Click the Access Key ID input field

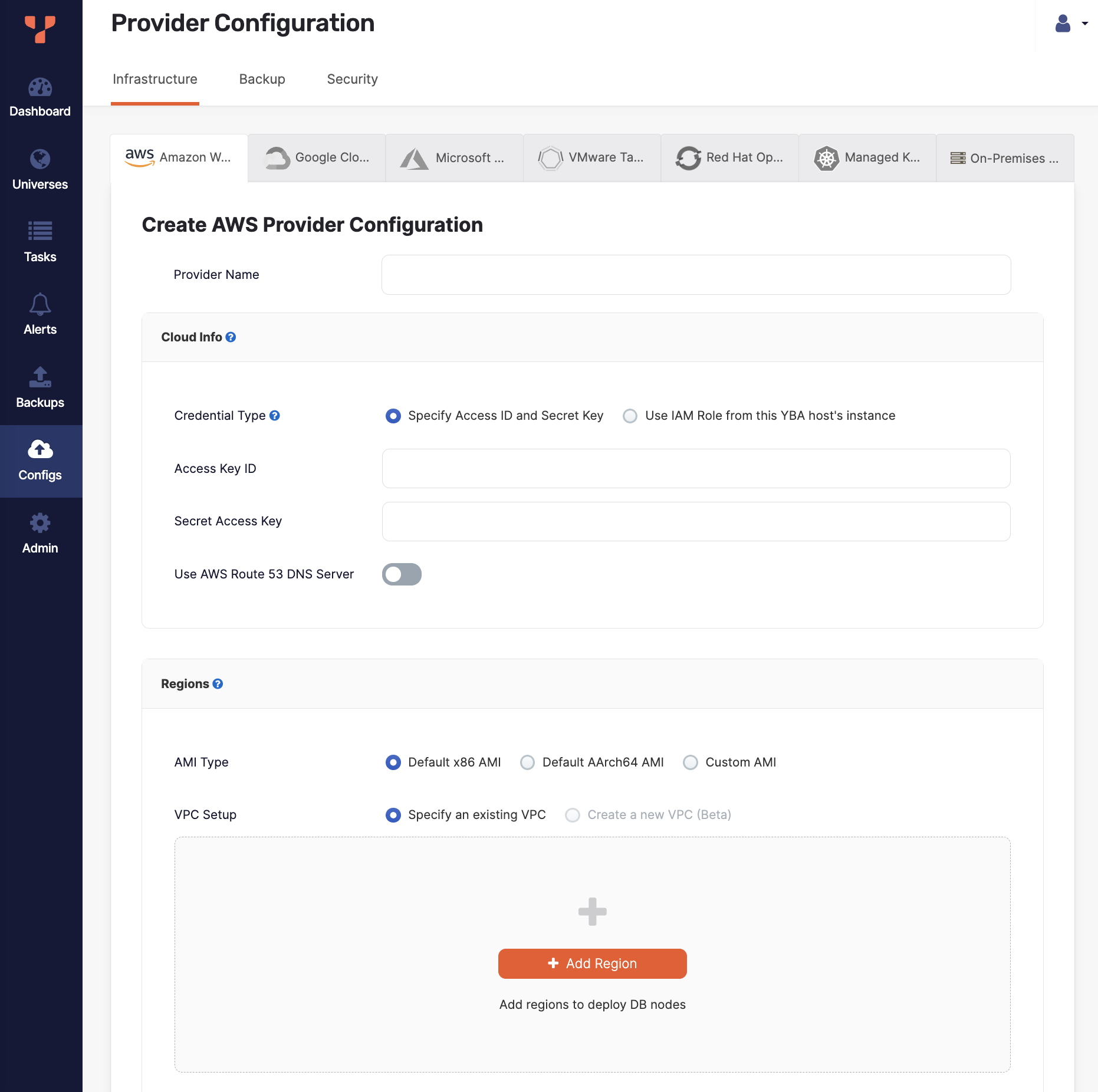coord(696,469)
